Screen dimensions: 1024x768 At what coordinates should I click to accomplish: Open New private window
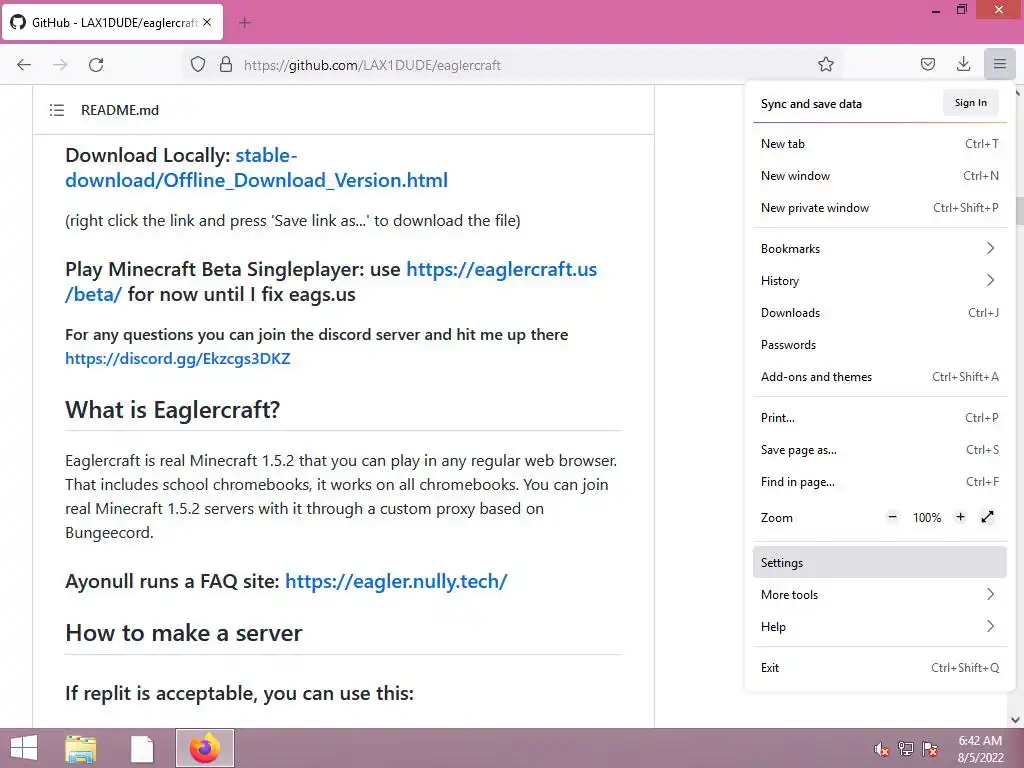coord(880,208)
